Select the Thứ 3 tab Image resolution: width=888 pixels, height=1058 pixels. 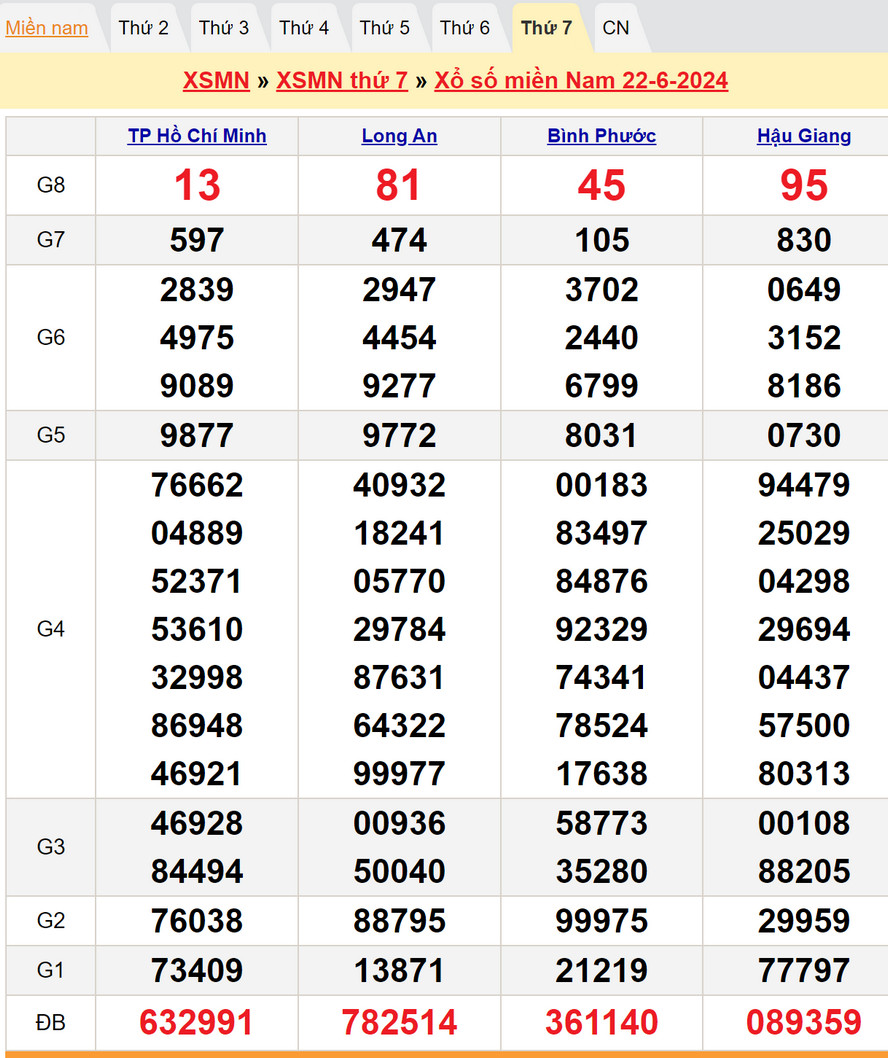coord(224,28)
